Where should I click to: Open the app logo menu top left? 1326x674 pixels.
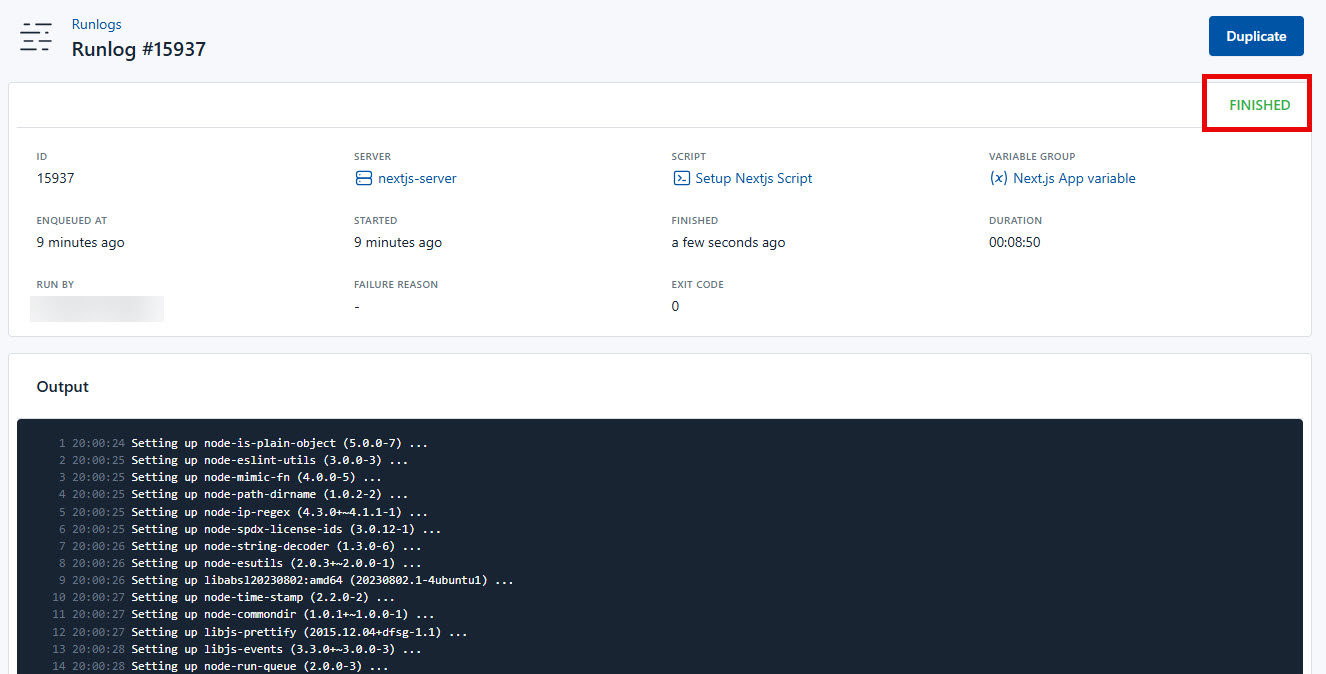(x=36, y=36)
